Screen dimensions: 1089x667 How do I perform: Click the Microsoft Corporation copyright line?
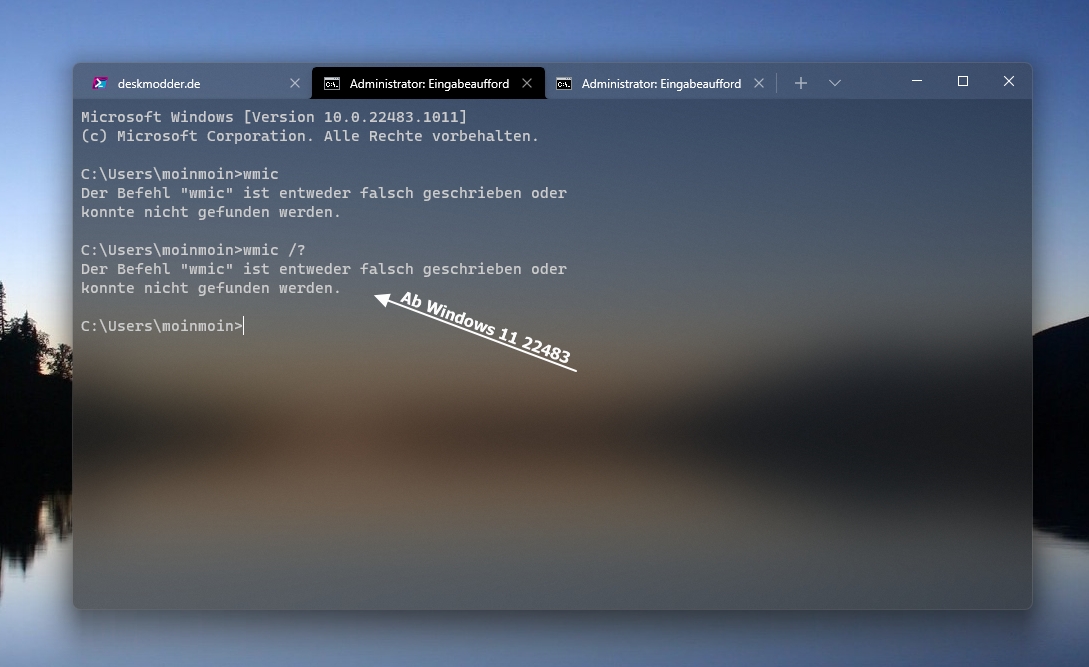(x=310, y=136)
